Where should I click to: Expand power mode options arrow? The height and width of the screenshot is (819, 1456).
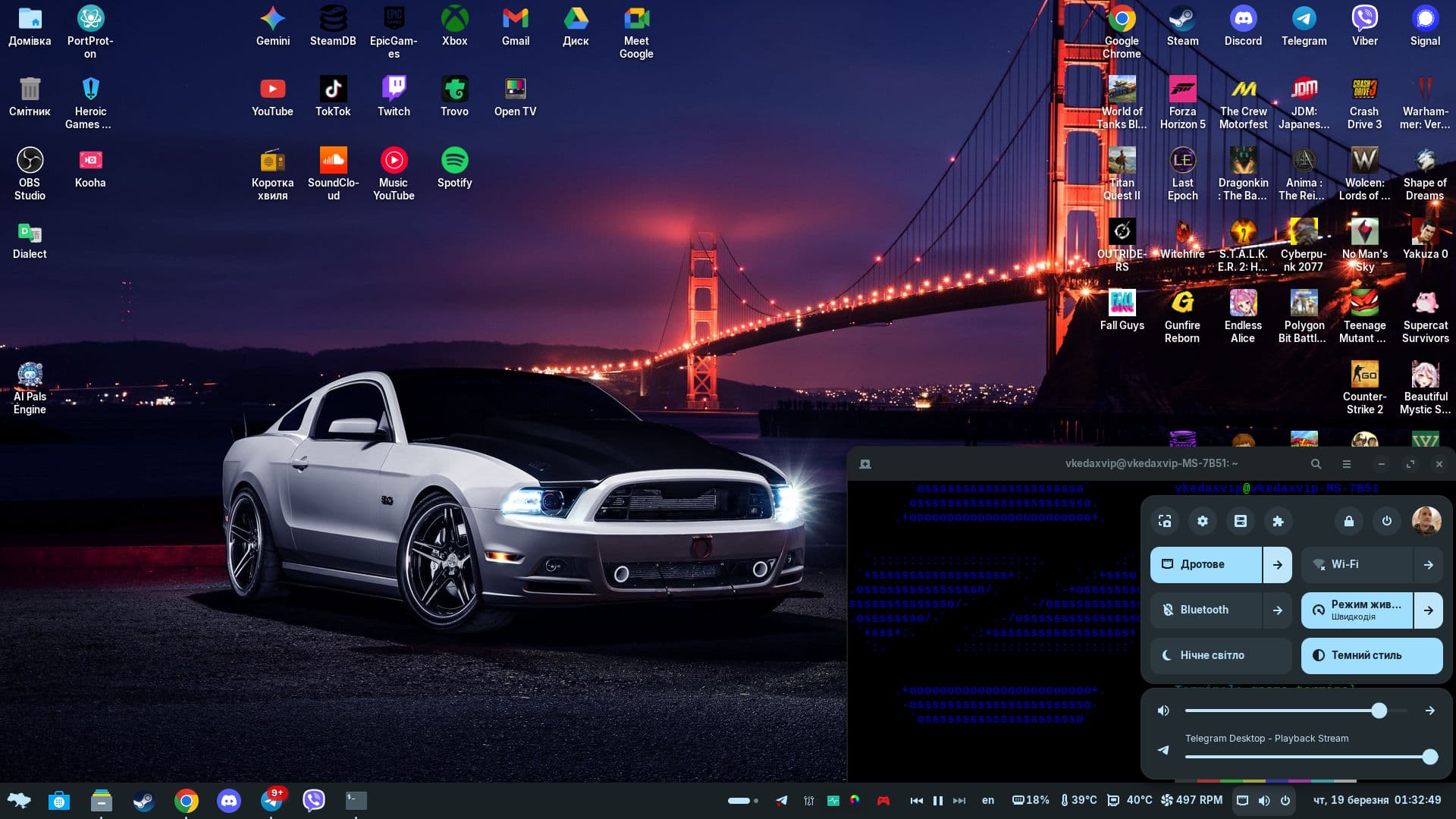pos(1428,610)
